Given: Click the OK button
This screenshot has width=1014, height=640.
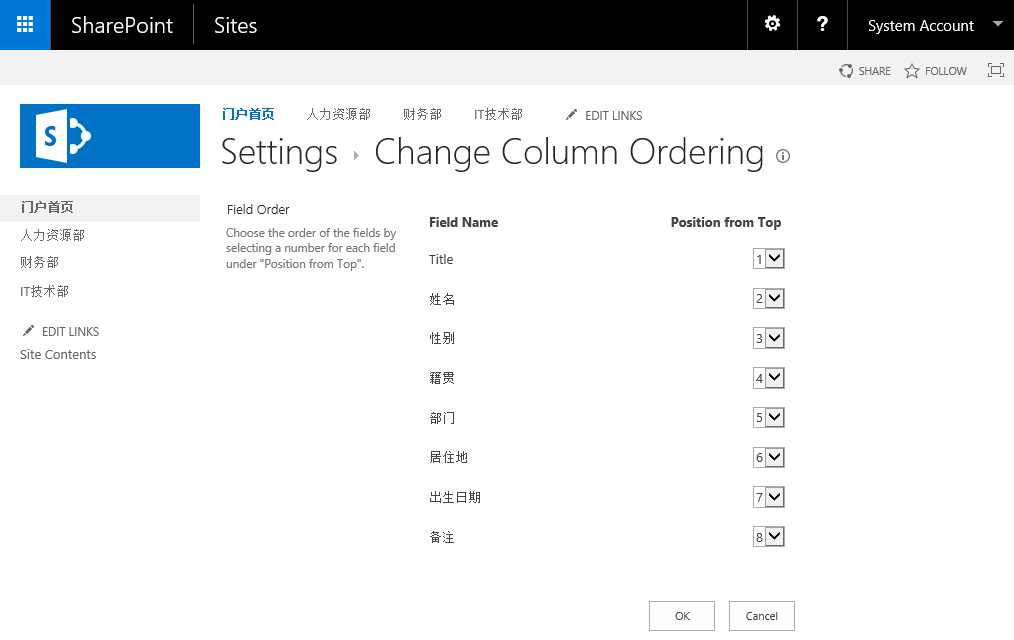Looking at the screenshot, I should pos(681,616).
